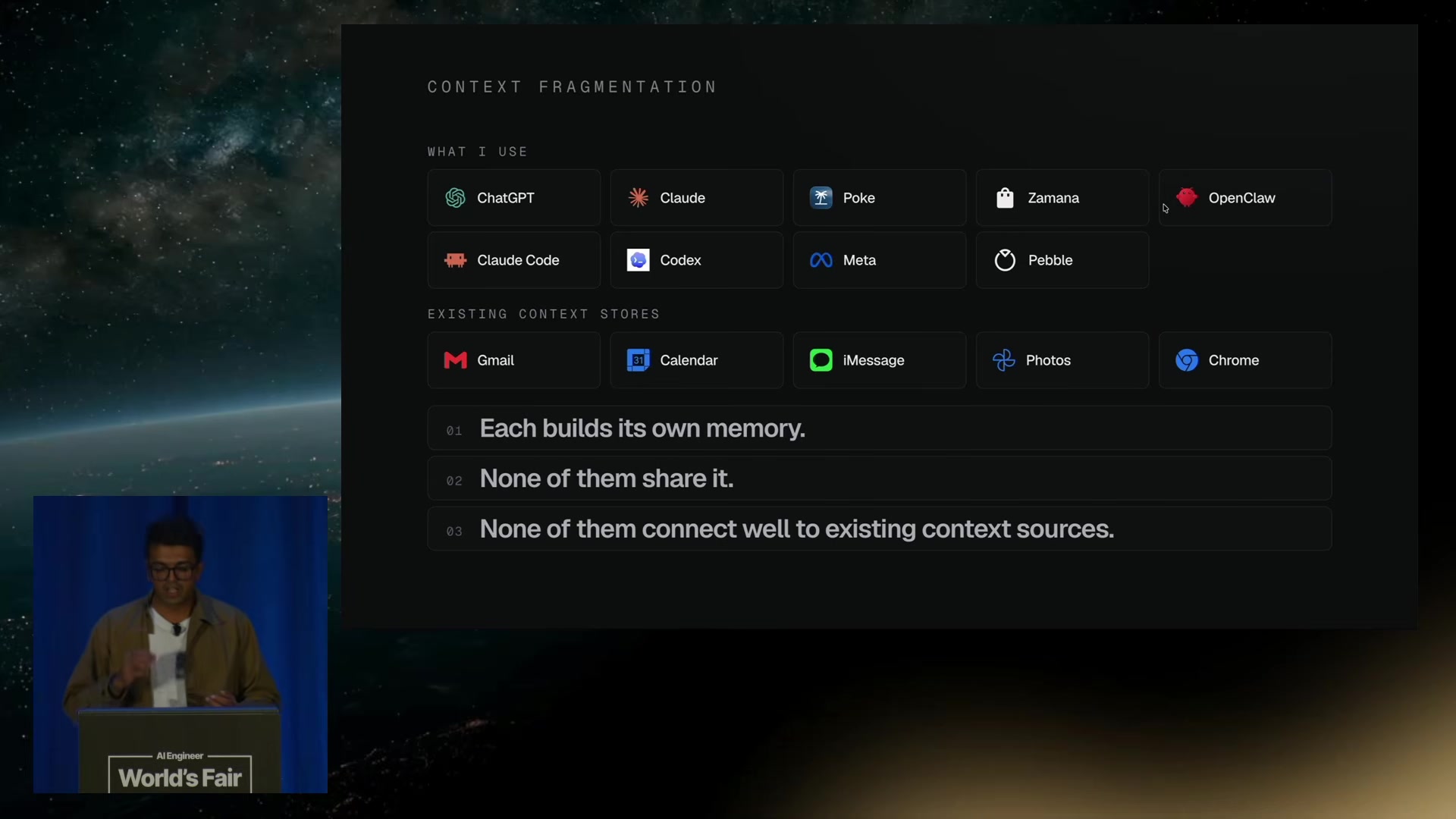The image size is (1456, 819).
Task: Click the 01 list number
Action: click(x=454, y=431)
